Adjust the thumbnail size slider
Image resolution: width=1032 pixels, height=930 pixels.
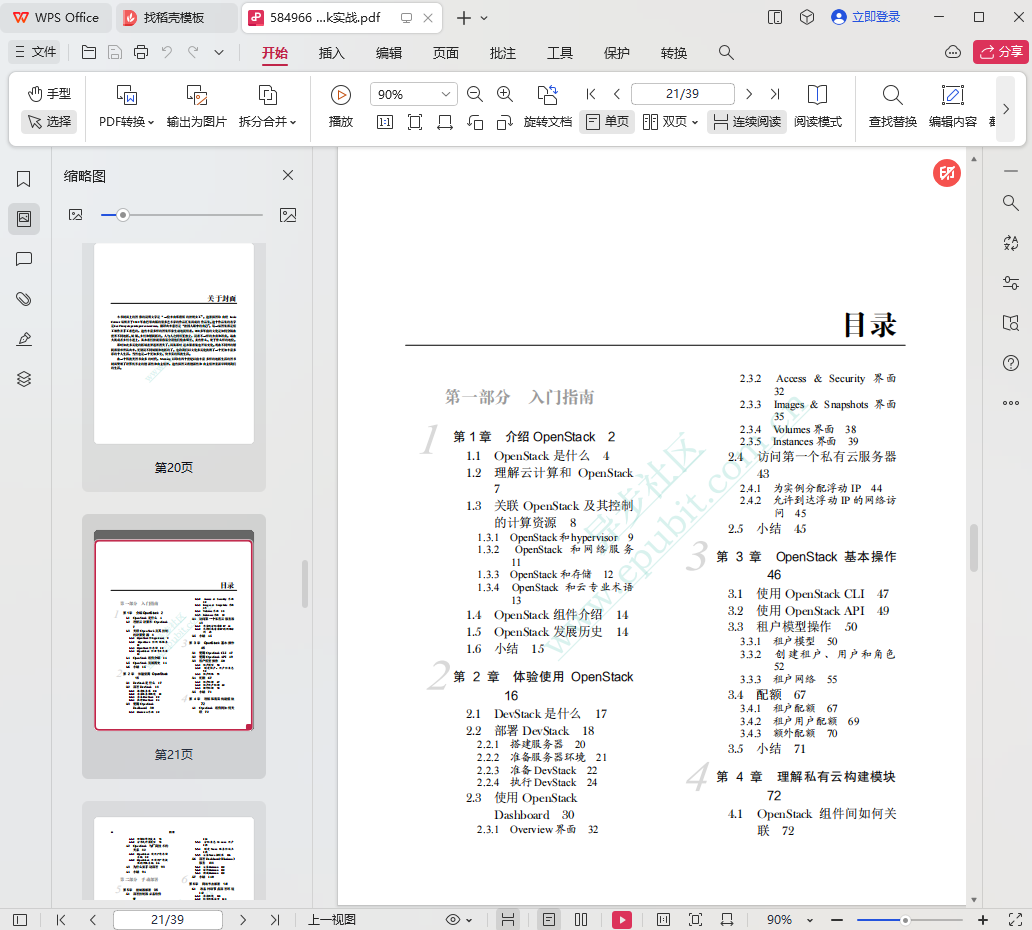pos(123,215)
